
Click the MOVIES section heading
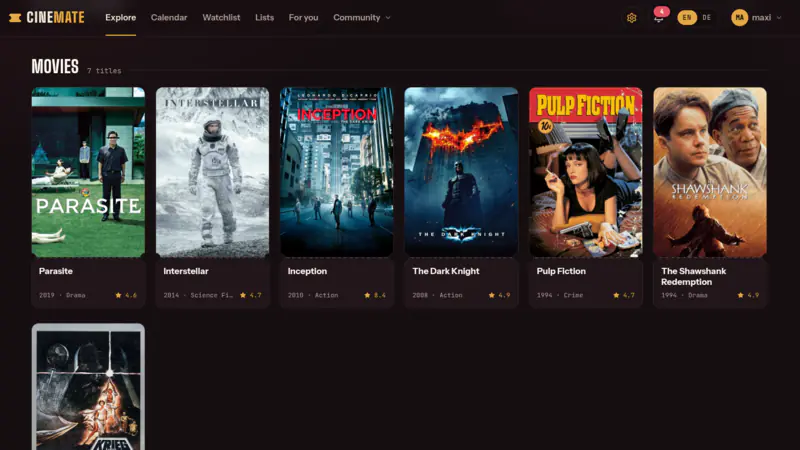[55, 66]
